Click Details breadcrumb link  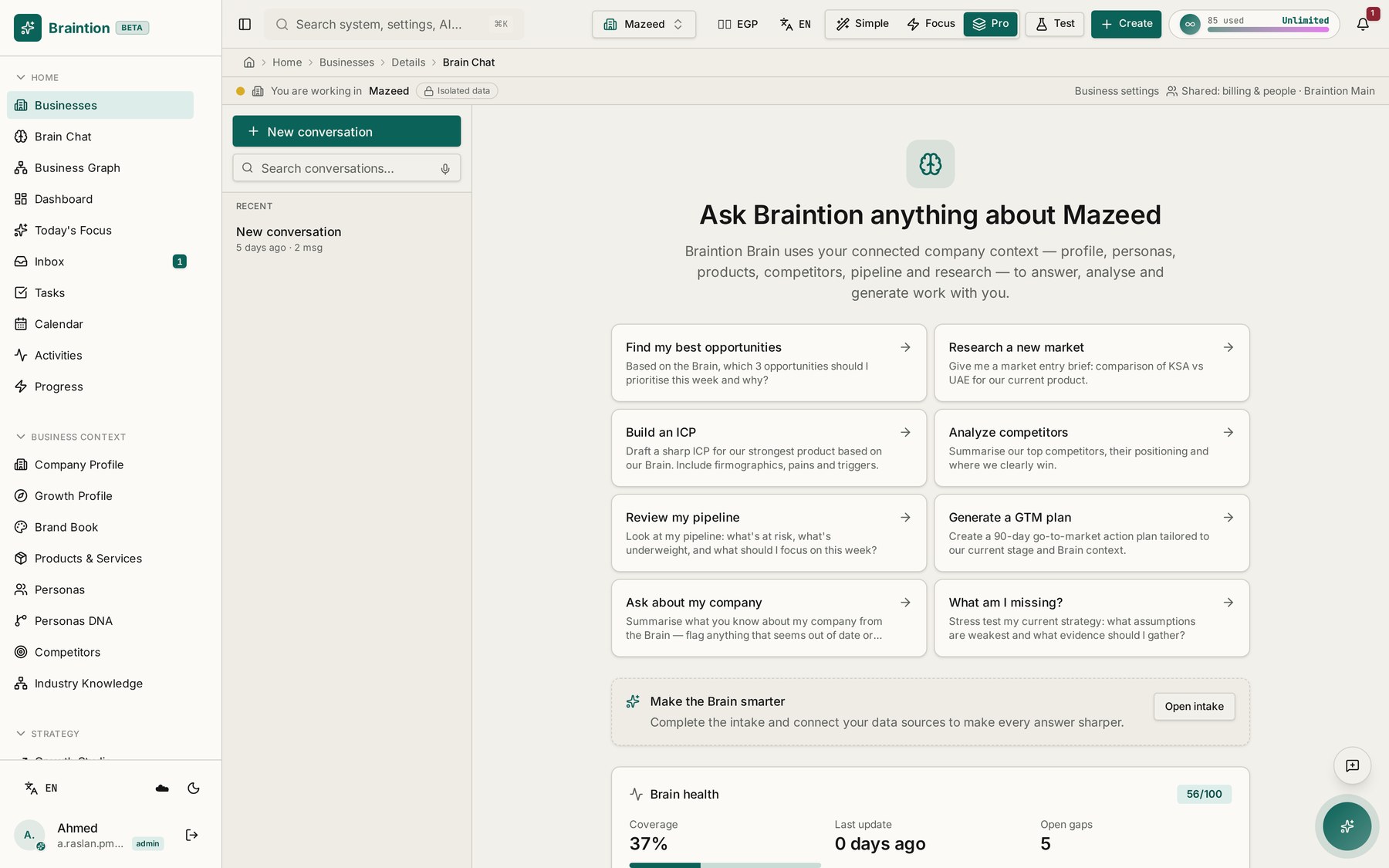click(x=408, y=62)
